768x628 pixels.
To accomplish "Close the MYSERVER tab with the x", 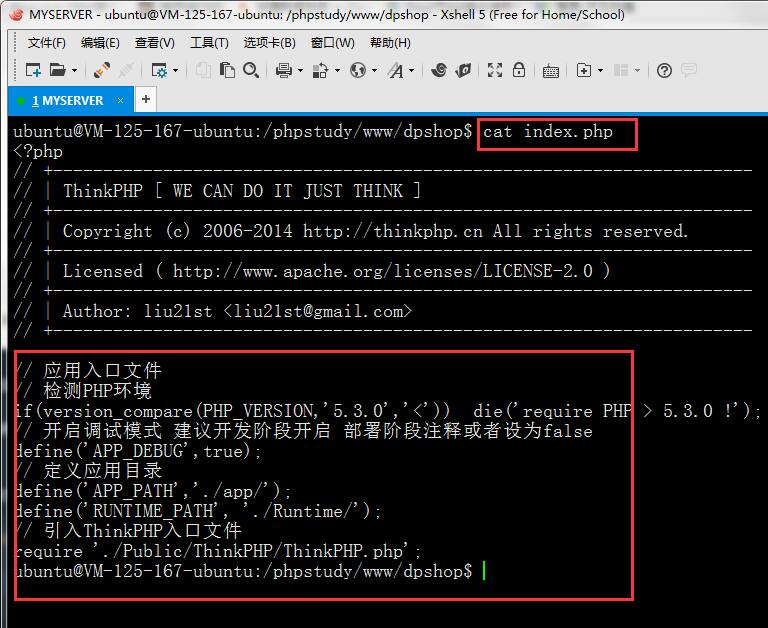I will (120, 100).
